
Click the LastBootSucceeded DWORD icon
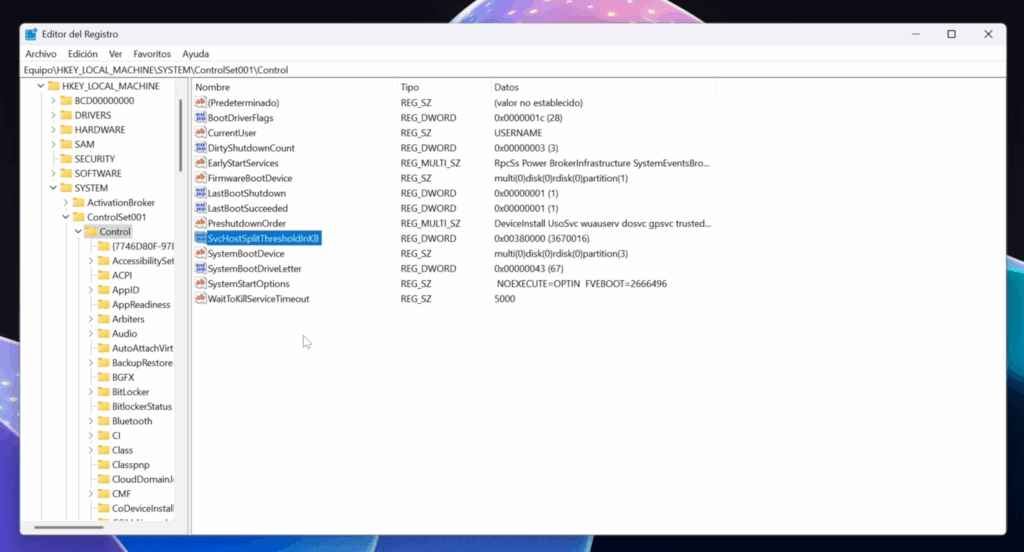pyautogui.click(x=200, y=208)
